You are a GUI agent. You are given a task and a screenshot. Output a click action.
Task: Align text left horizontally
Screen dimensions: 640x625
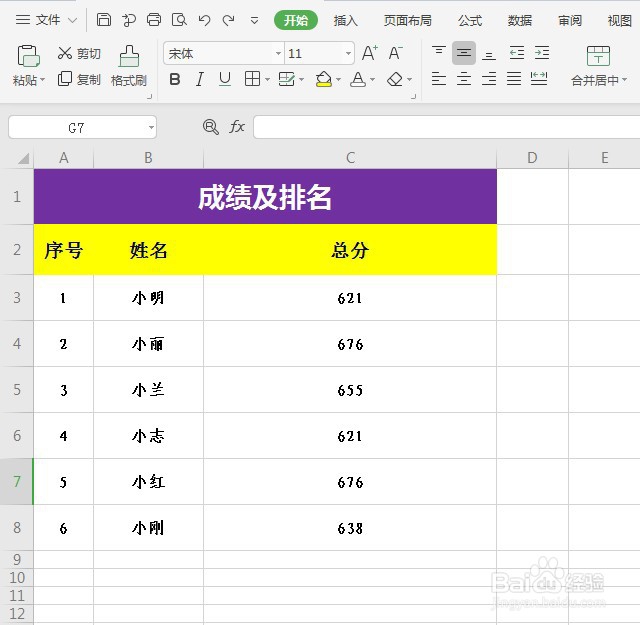coord(439,78)
